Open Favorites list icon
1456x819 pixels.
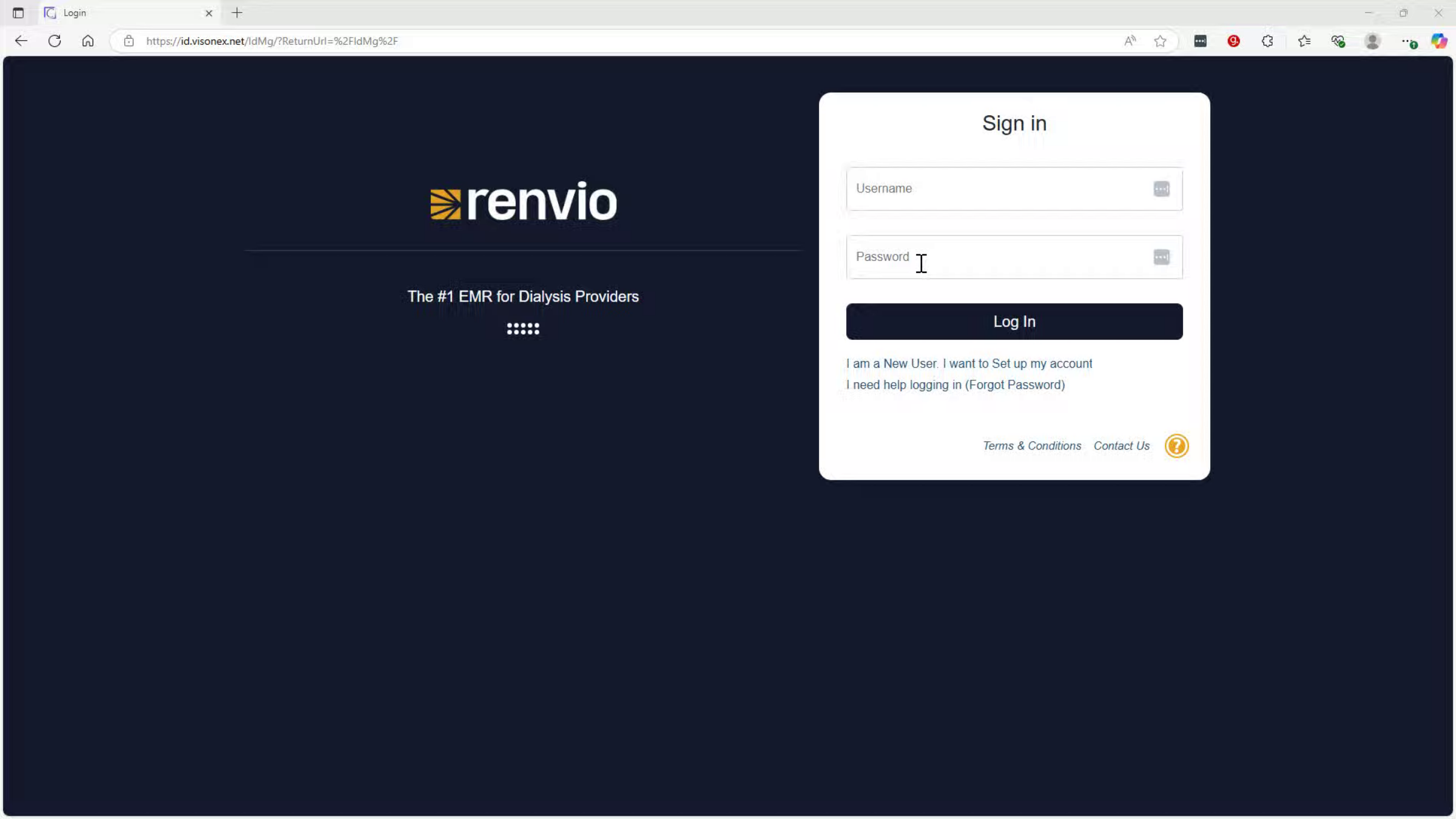click(1304, 41)
